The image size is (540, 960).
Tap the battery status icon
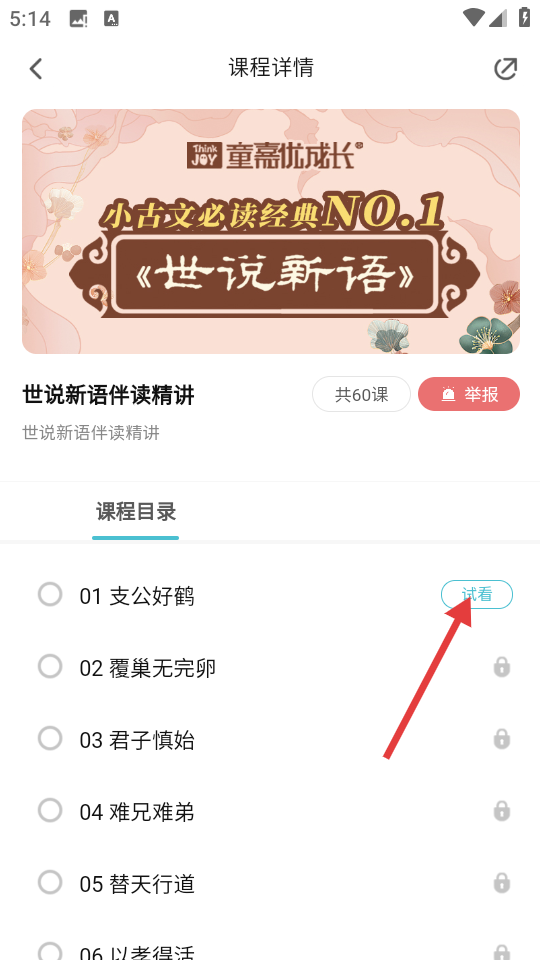(524, 17)
